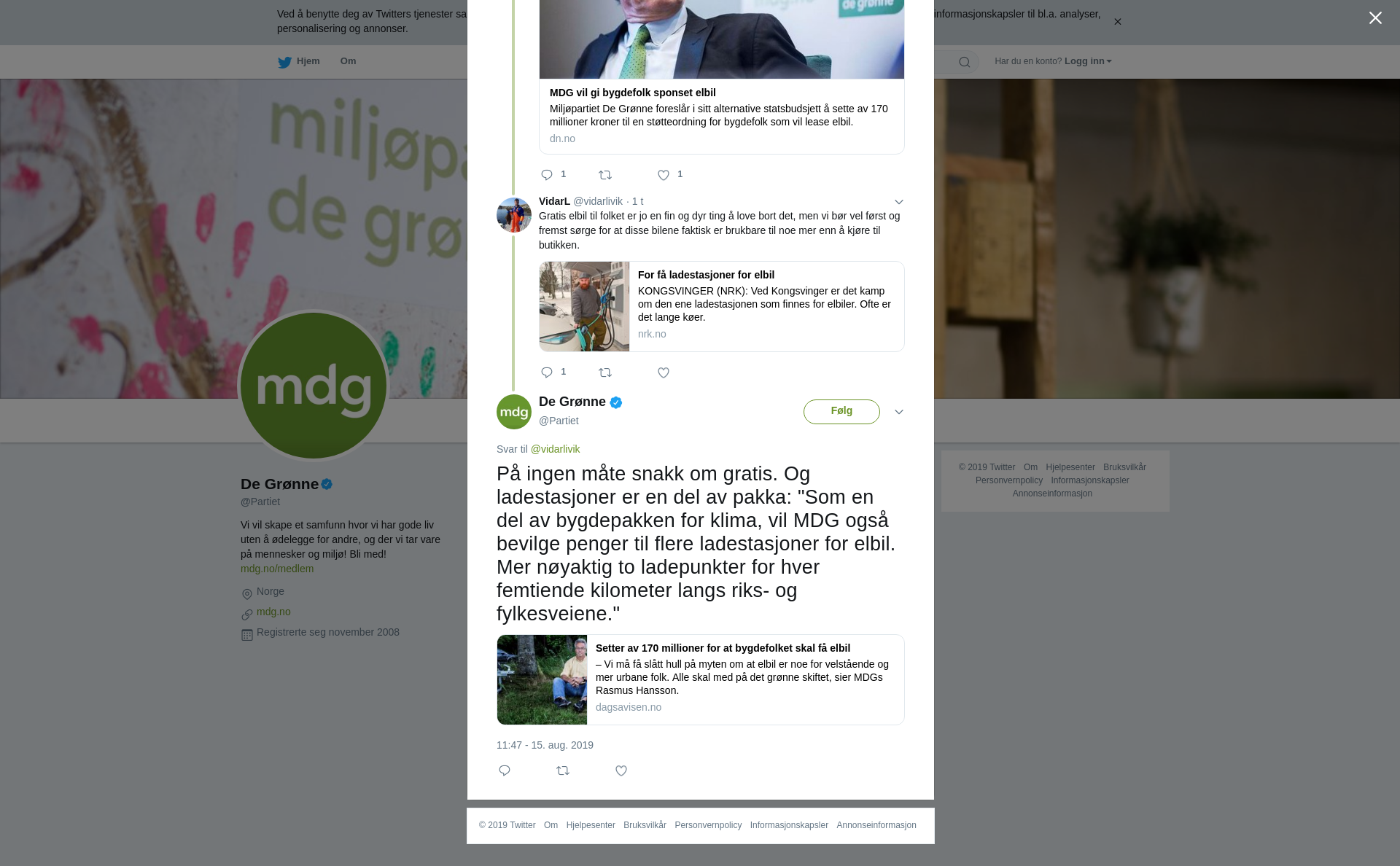Follow De Grønne with the Følg button

[x=841, y=411]
